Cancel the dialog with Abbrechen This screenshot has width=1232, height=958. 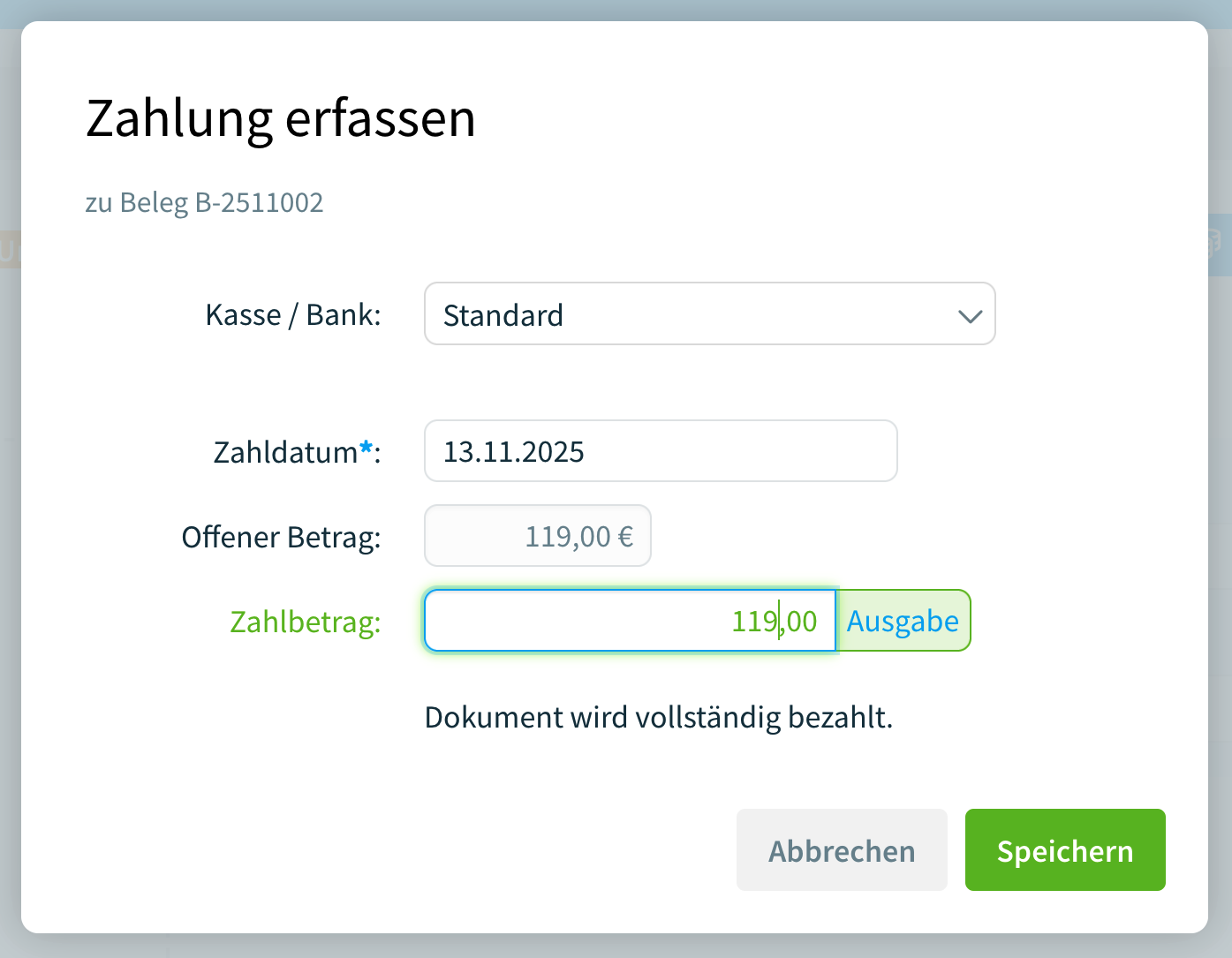(841, 850)
